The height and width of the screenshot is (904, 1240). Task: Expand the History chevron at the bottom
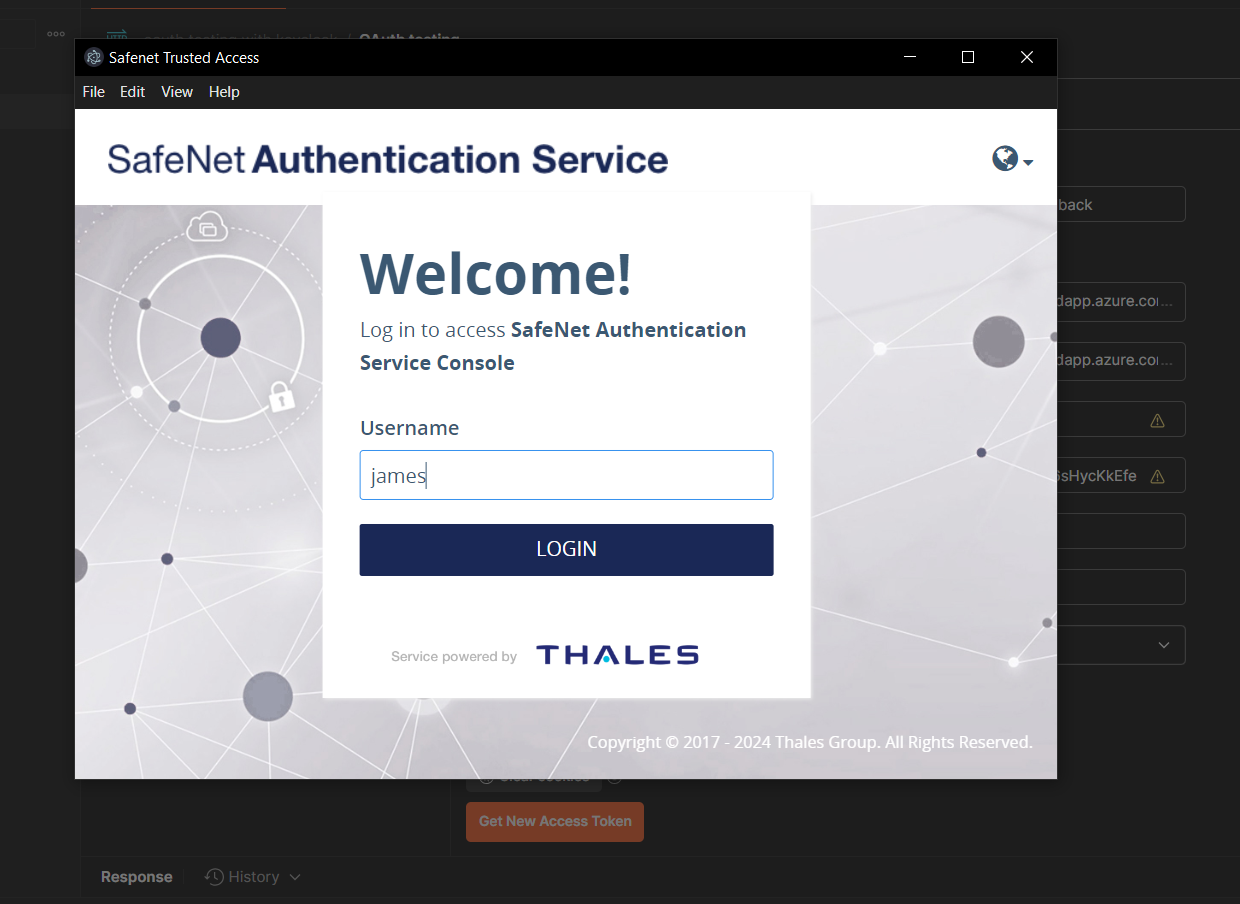[293, 876]
